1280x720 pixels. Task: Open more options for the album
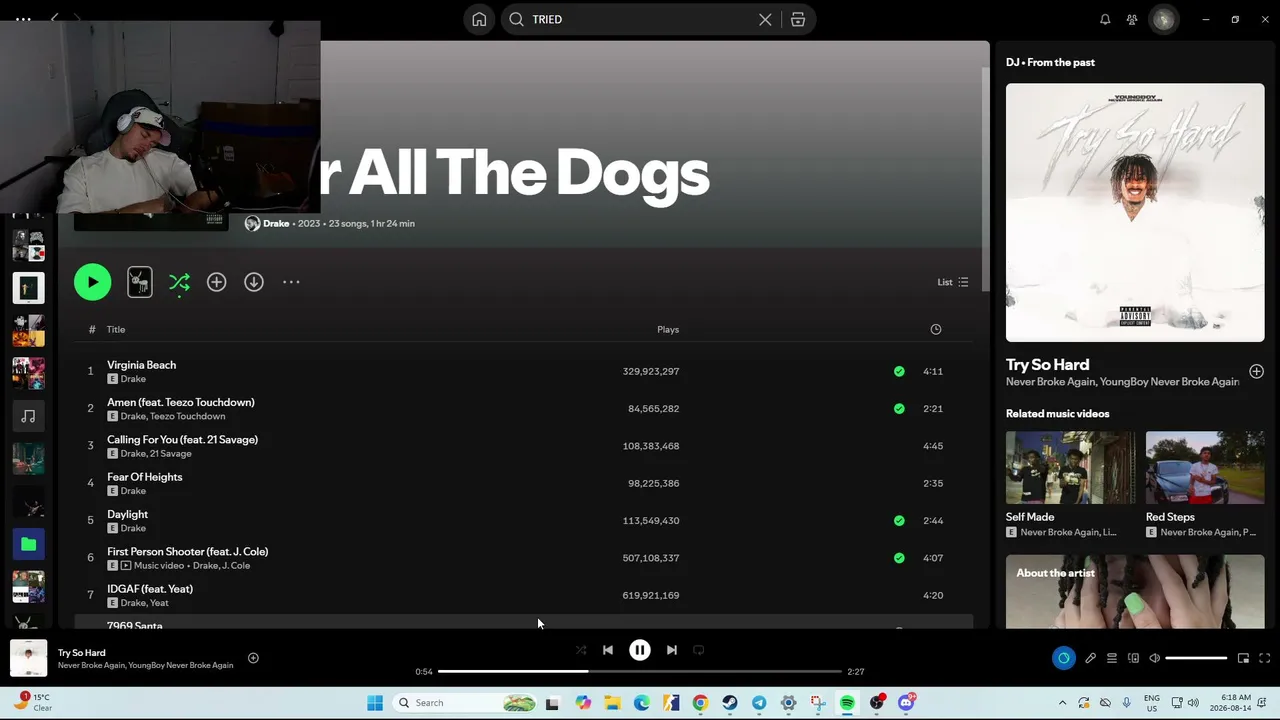291,282
